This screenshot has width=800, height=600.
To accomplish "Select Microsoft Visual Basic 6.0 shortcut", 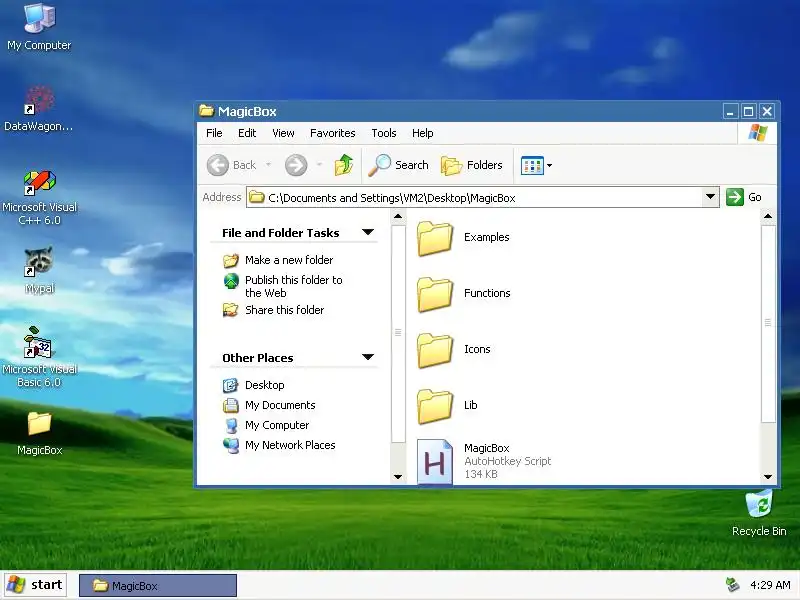I will (x=39, y=357).
